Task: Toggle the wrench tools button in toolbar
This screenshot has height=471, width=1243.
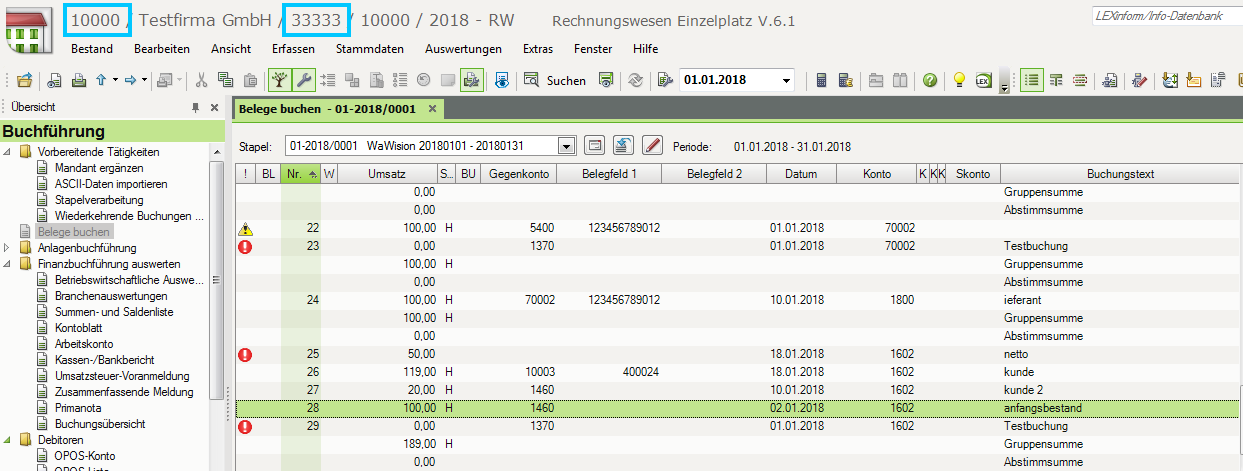Action: coord(303,81)
